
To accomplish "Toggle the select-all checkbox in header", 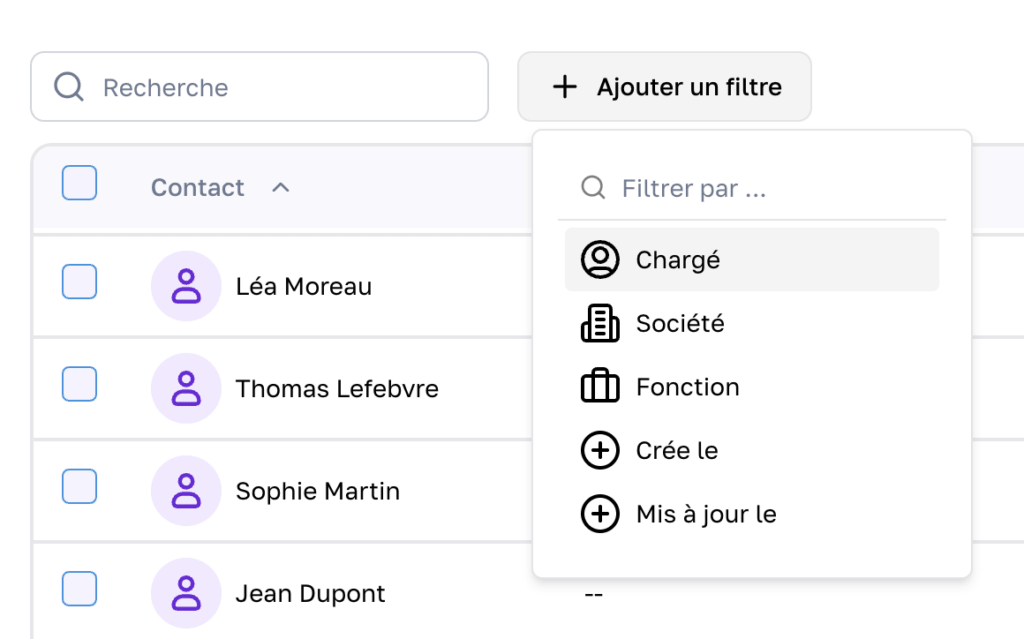I will [x=79, y=183].
